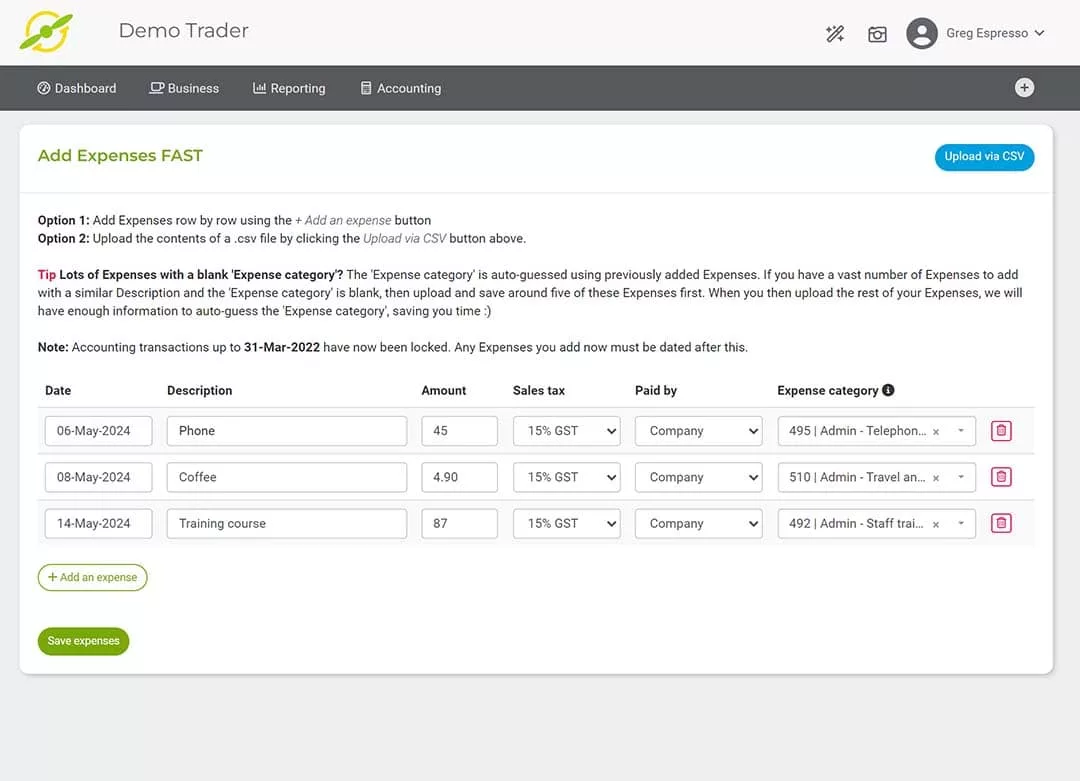Click the Sales tax column header
This screenshot has height=781, width=1080.
[539, 390]
